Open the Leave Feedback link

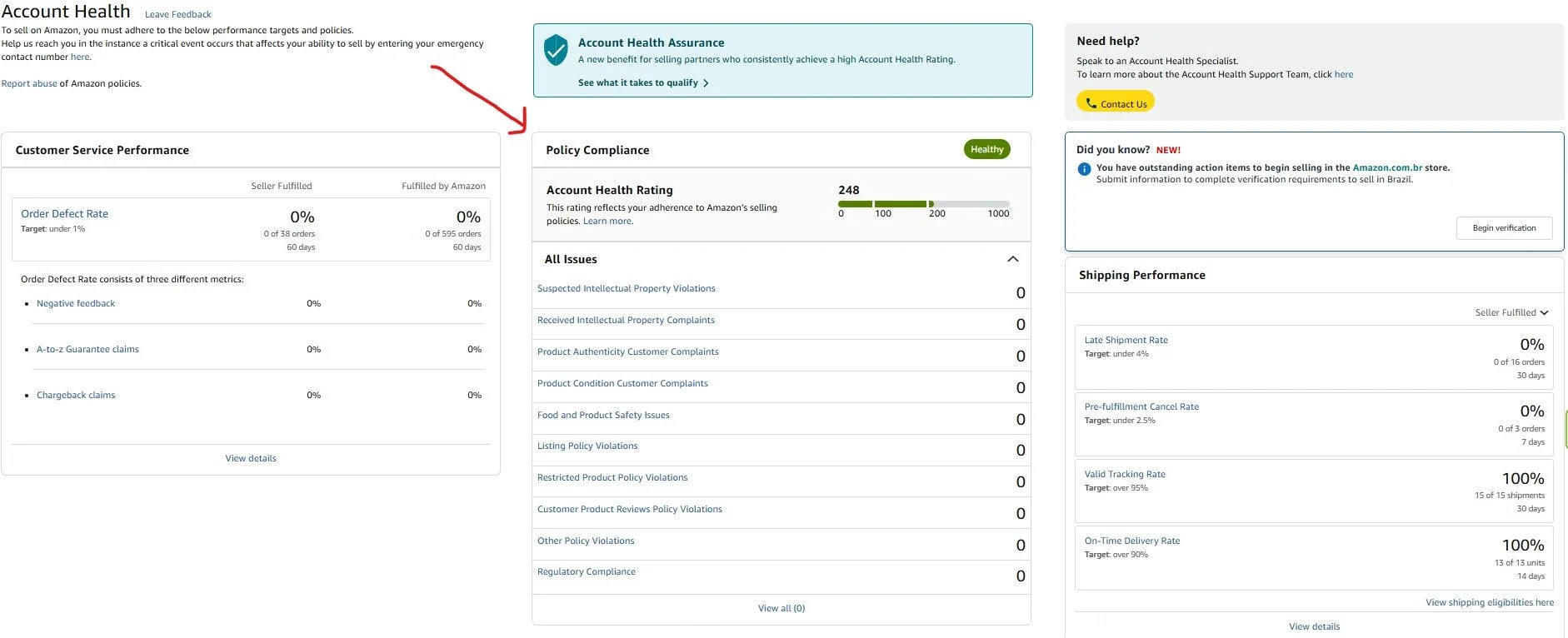coord(177,14)
